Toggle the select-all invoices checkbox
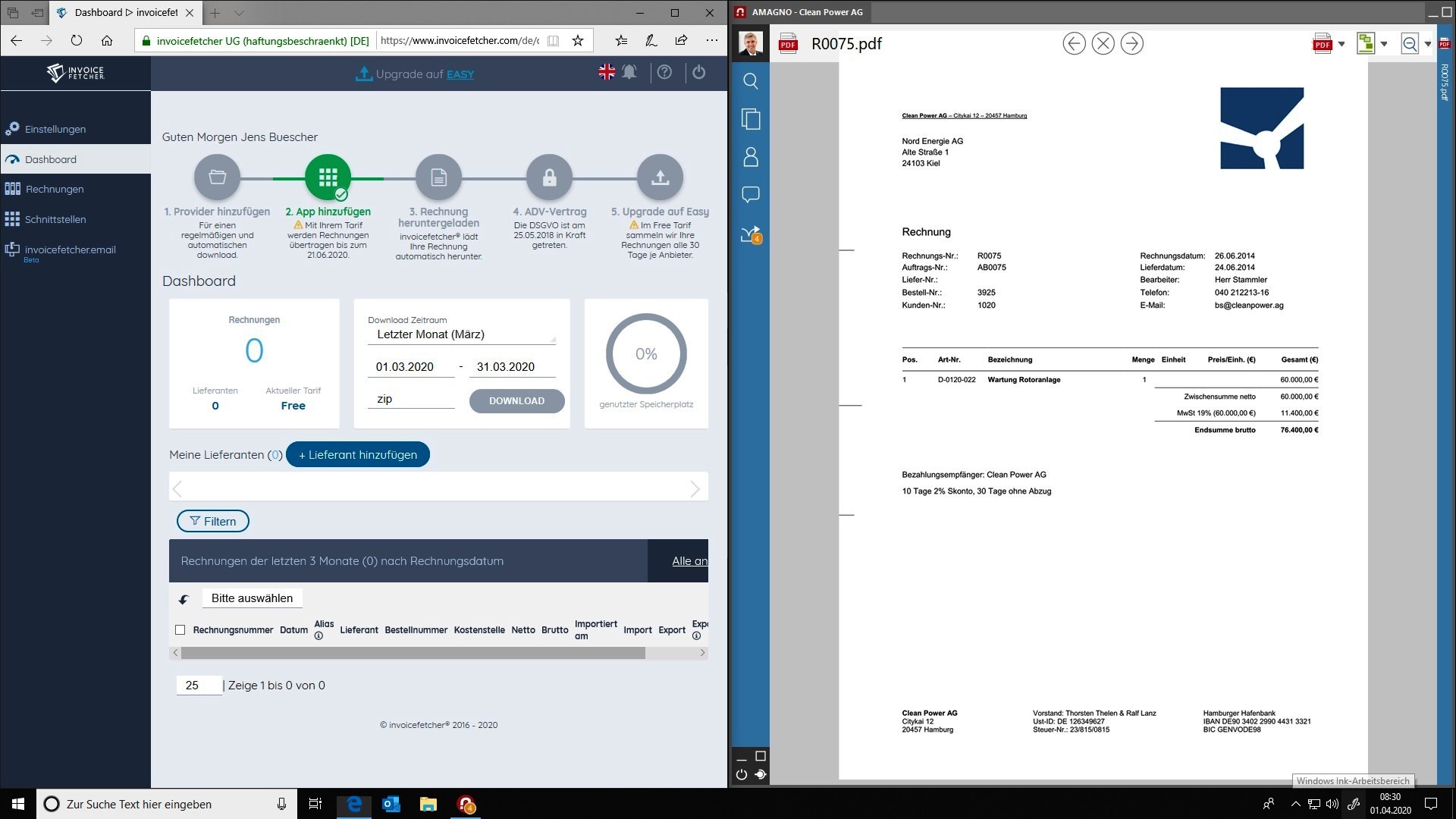This screenshot has width=1456, height=819. (x=180, y=630)
